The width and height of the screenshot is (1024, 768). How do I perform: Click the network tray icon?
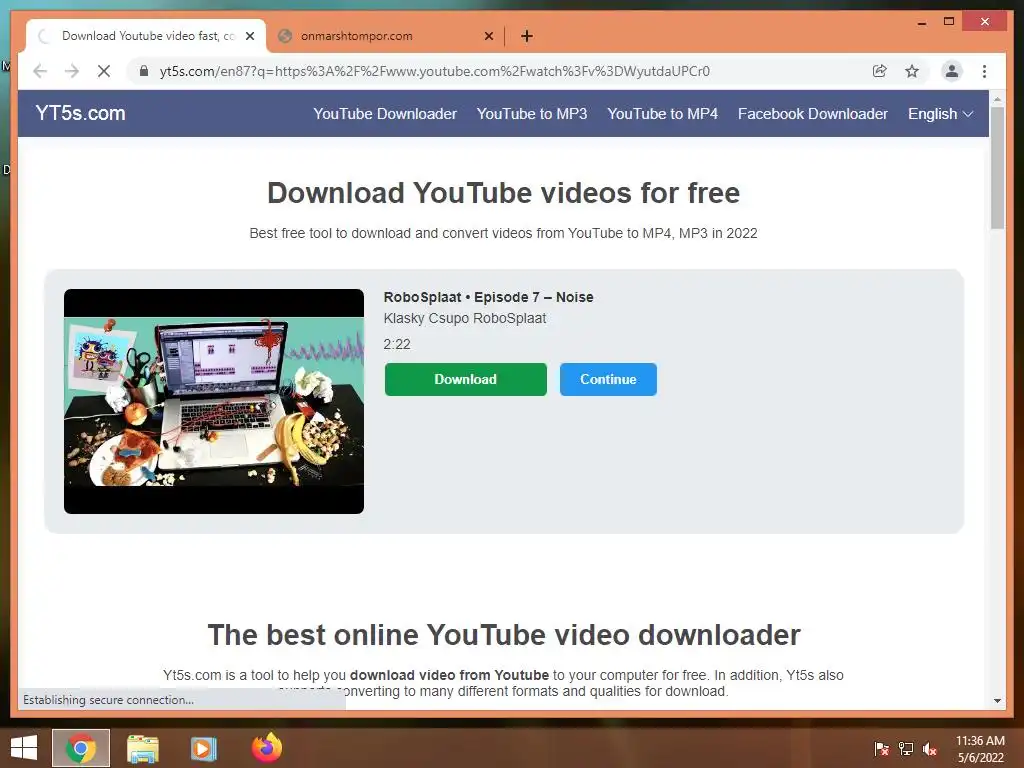[906, 749]
